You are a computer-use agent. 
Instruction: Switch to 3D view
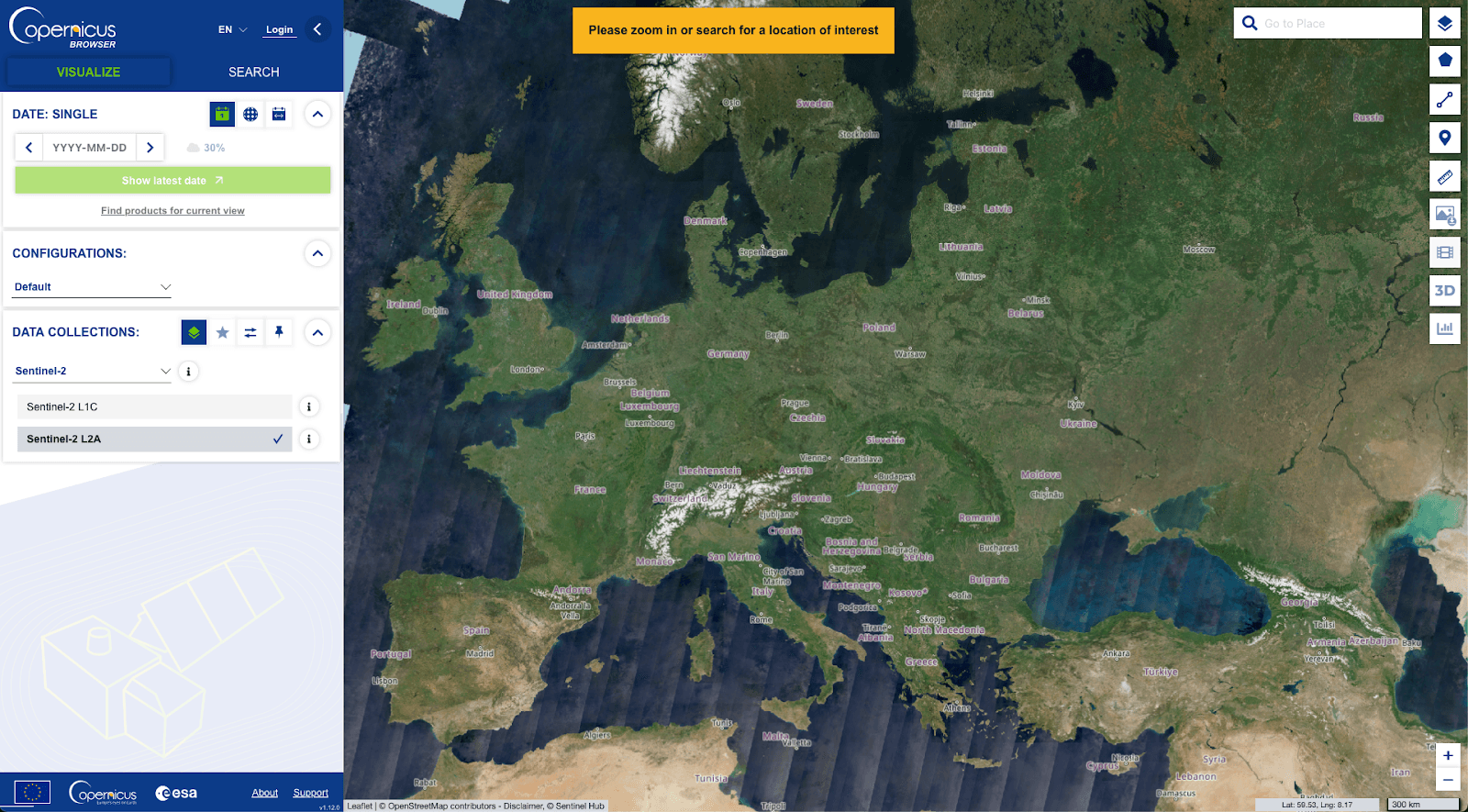pos(1445,290)
